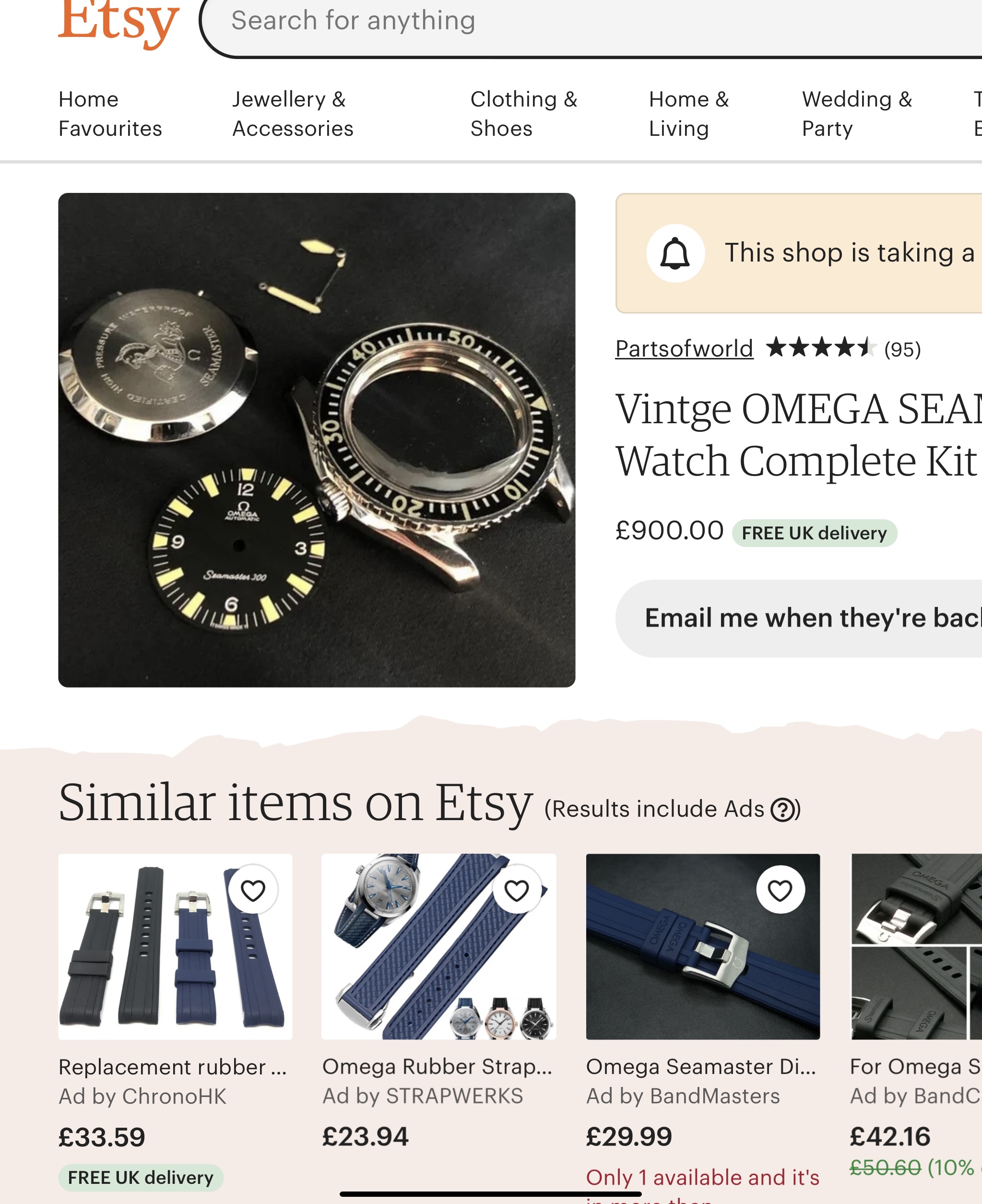982x1204 pixels.
Task: Open the blue Omega Rubber Strap thumbnail
Action: [438, 946]
